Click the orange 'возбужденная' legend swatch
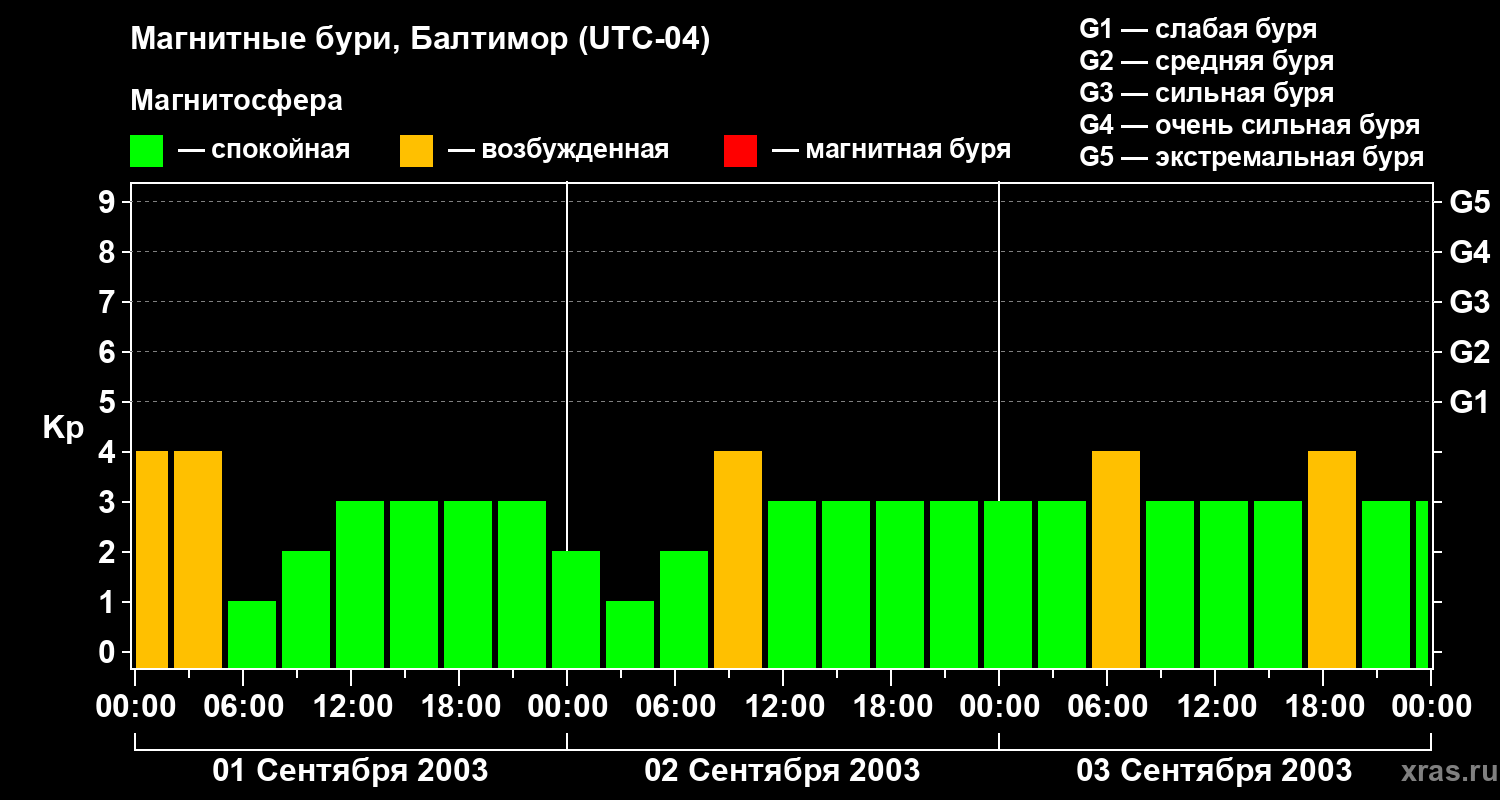The image size is (1500, 800). point(416,151)
